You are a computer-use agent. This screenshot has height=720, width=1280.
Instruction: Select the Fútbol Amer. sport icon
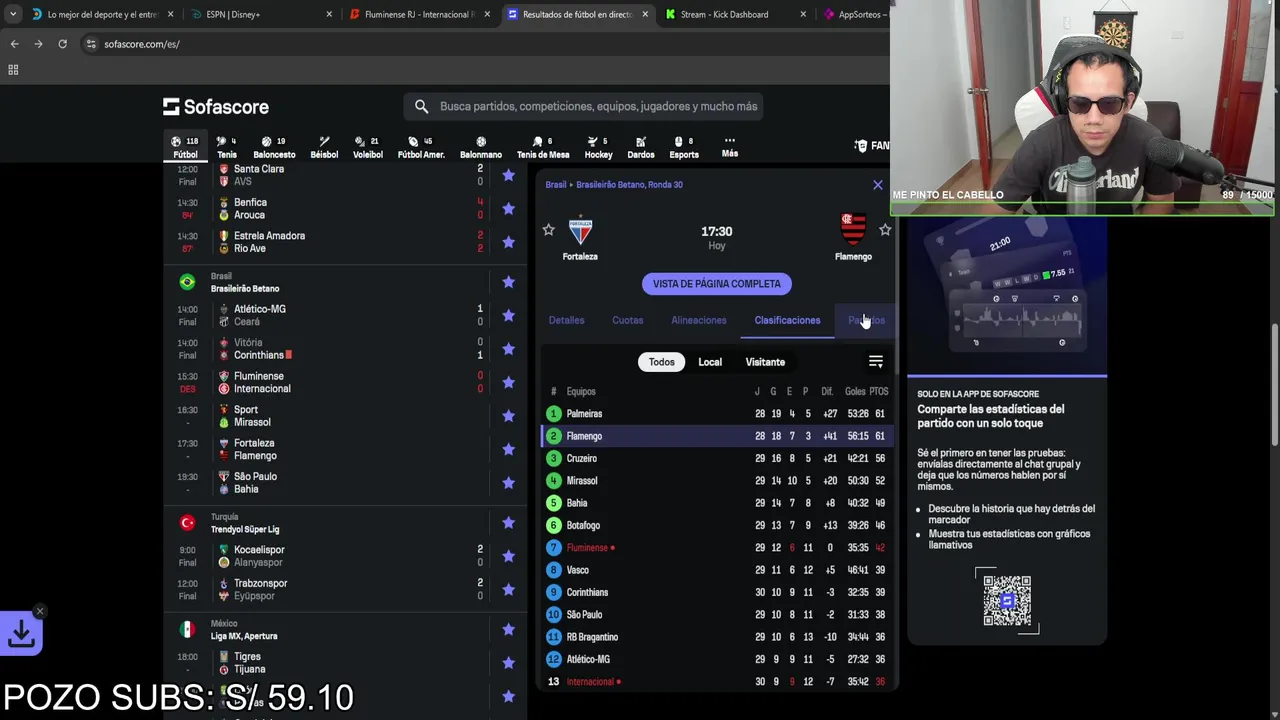tap(421, 147)
